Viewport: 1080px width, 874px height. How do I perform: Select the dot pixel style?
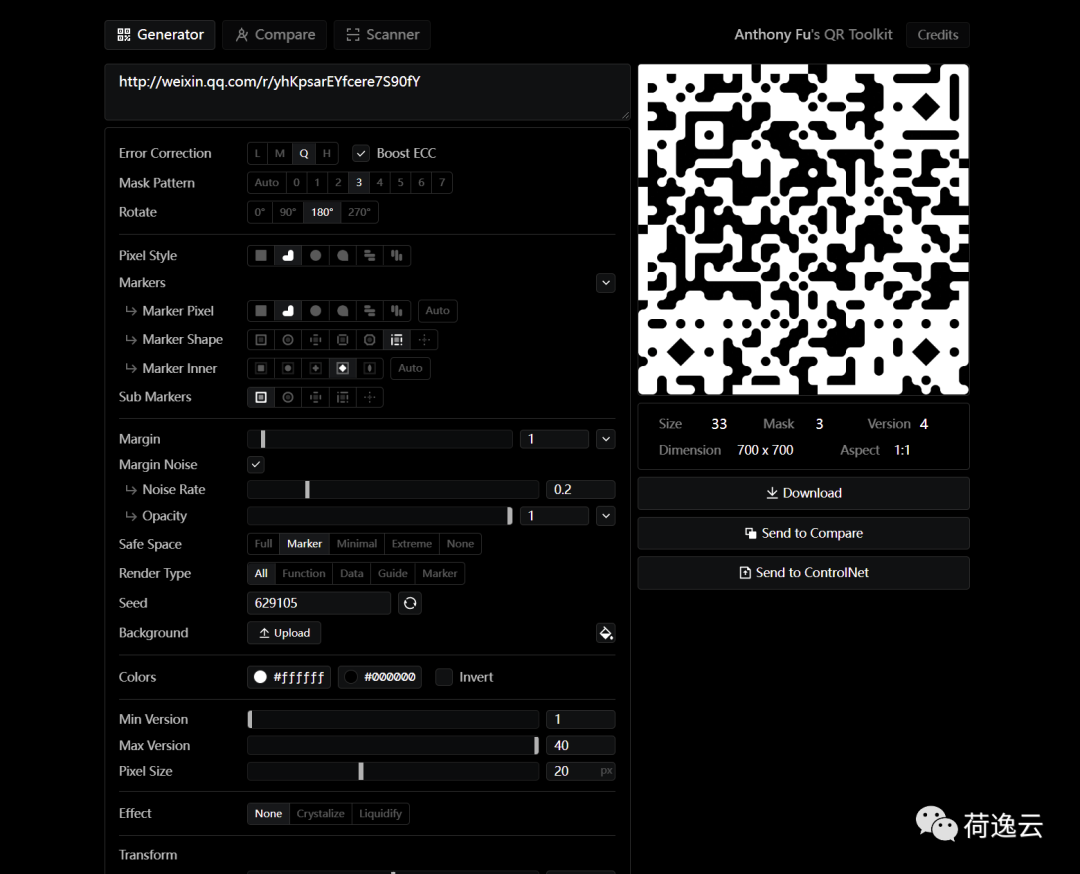coord(315,255)
